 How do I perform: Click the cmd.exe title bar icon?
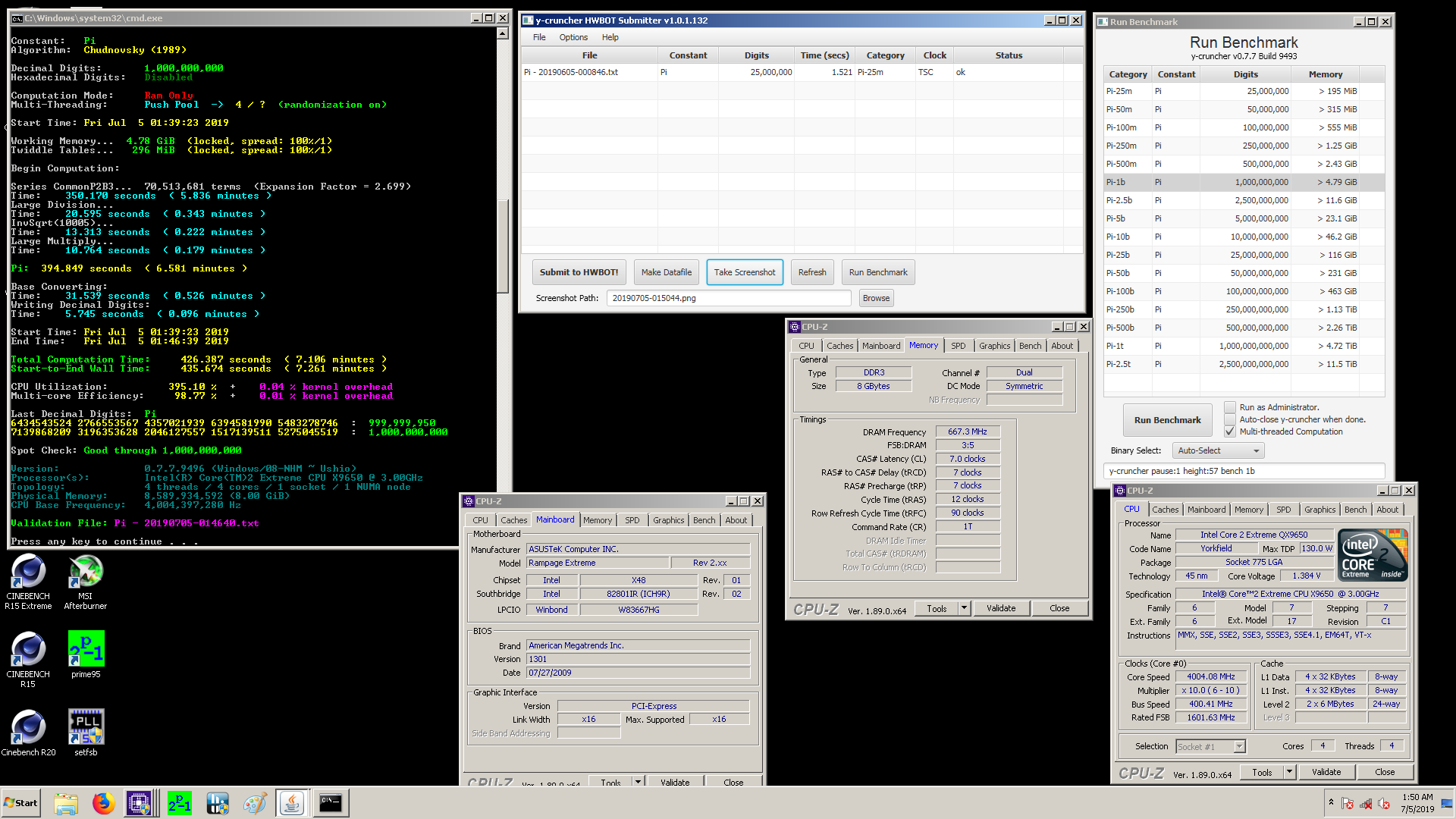pyautogui.click(x=17, y=18)
